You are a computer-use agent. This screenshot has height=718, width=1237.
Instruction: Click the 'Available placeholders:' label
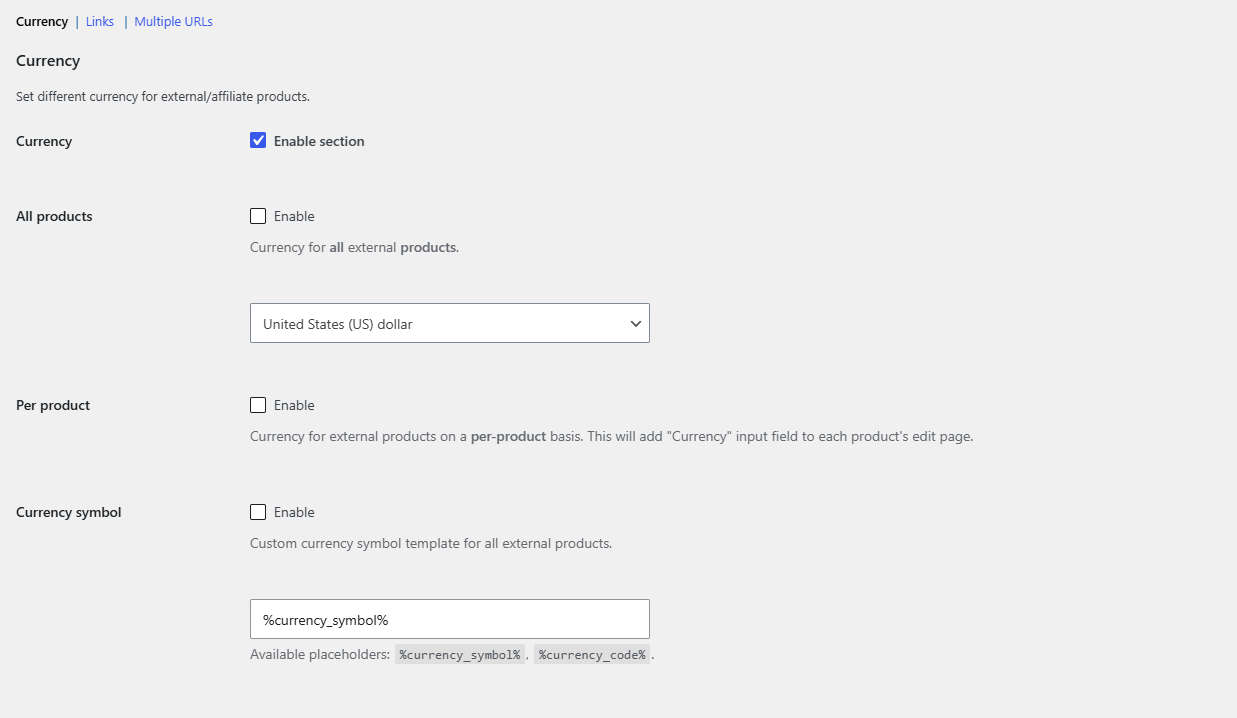click(320, 655)
